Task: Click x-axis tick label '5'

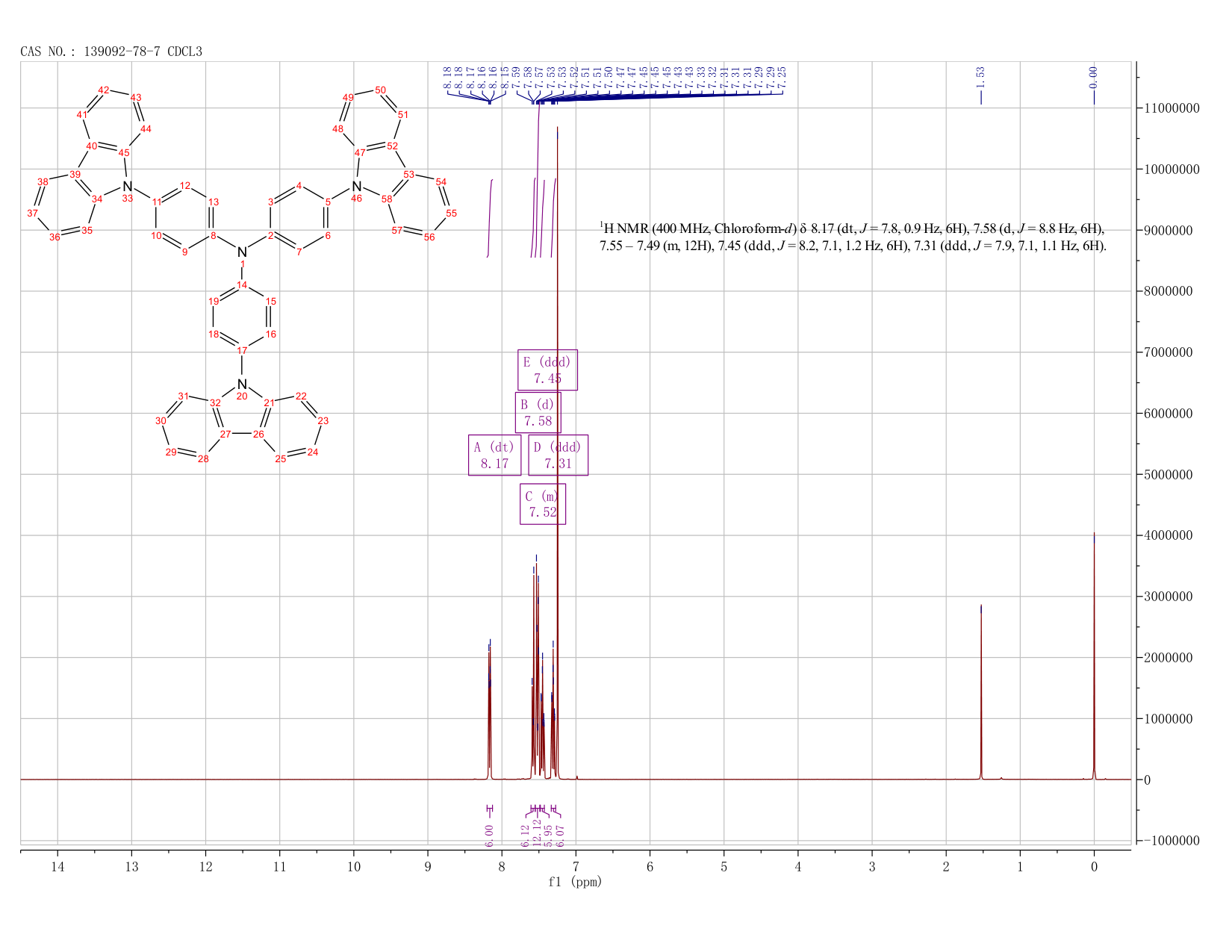Action: 724,867
